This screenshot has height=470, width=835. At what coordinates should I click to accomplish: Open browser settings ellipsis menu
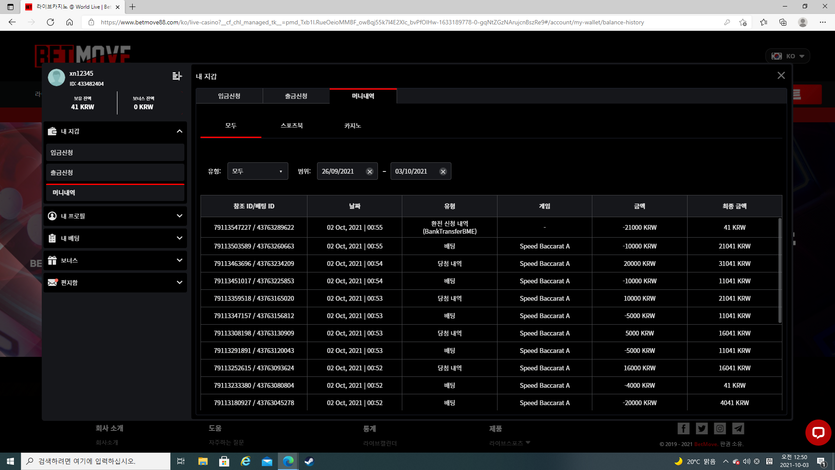823,22
